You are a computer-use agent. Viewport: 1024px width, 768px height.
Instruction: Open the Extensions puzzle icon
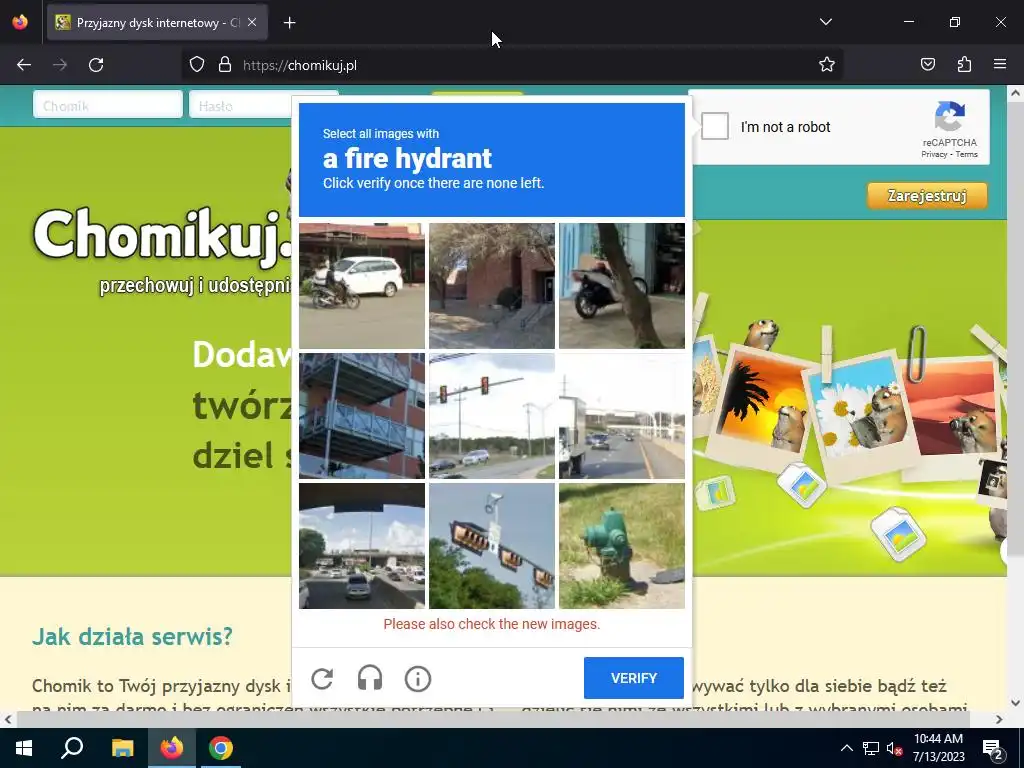[964, 65]
